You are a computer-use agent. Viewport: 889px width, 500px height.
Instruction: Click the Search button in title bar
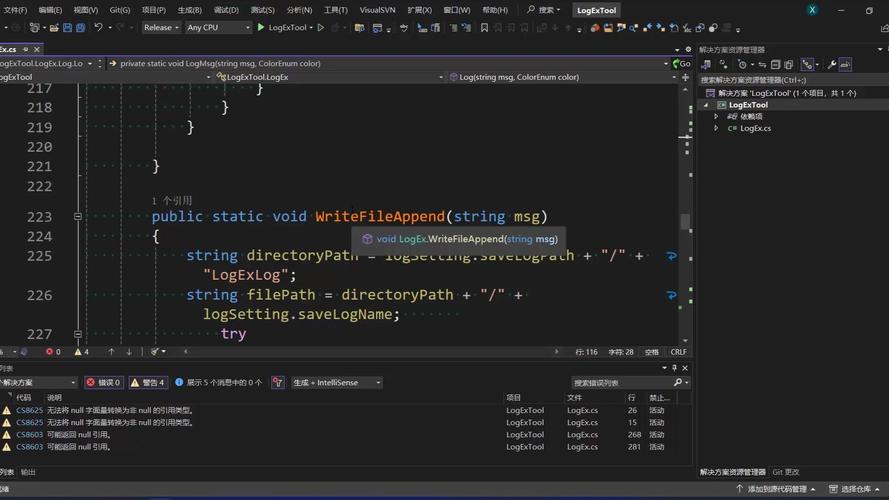[543, 10]
